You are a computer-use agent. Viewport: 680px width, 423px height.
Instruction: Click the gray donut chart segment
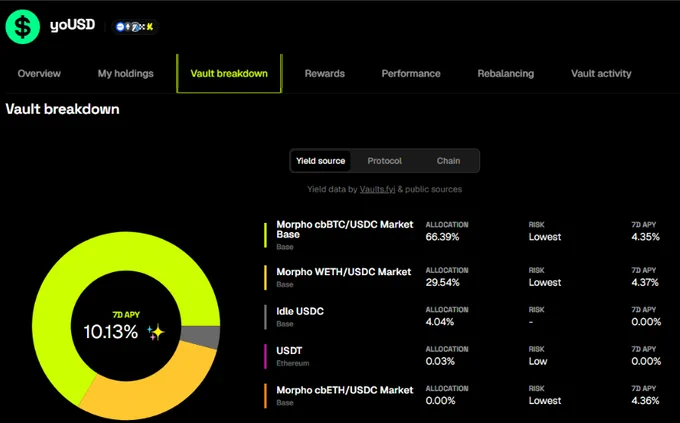coord(202,337)
